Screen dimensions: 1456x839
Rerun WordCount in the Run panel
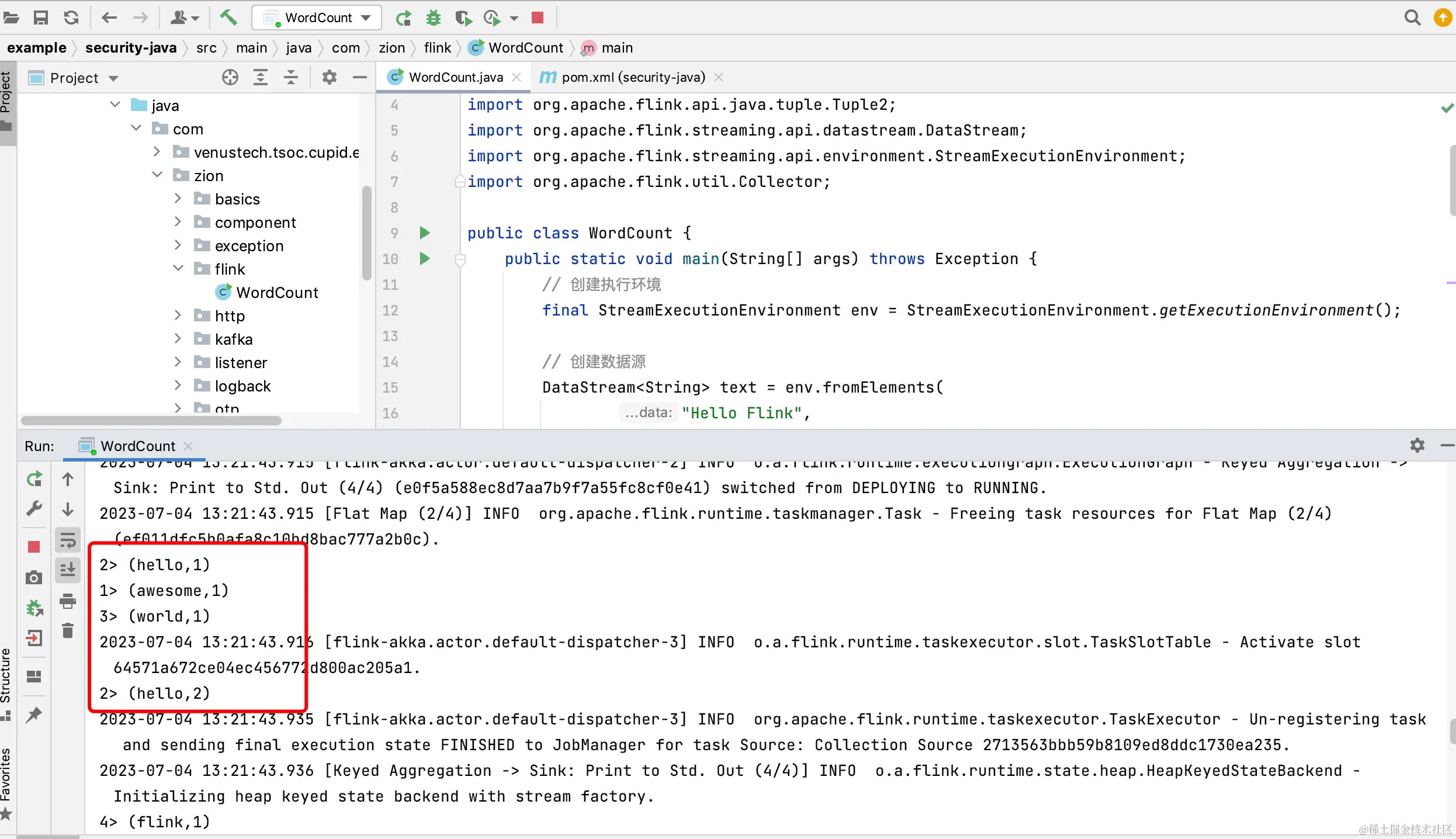(34, 479)
